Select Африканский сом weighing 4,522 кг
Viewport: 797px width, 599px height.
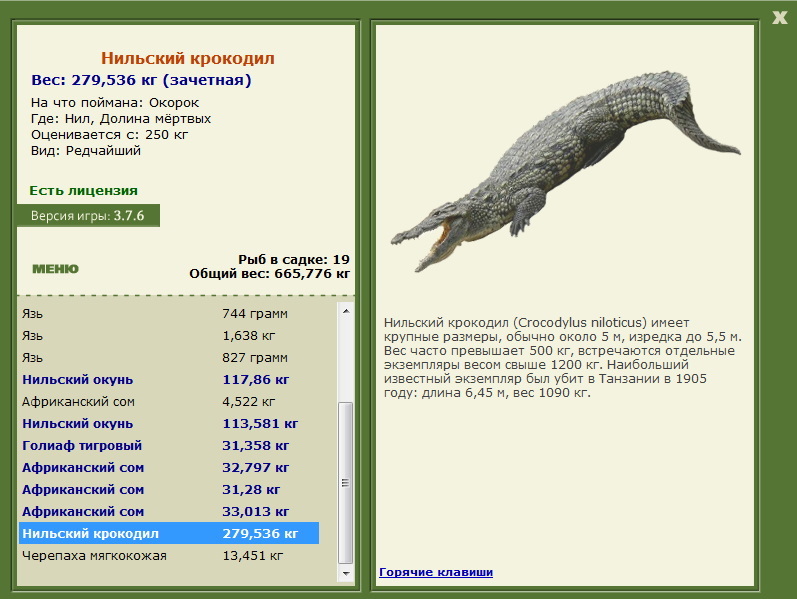pyautogui.click(x=169, y=402)
